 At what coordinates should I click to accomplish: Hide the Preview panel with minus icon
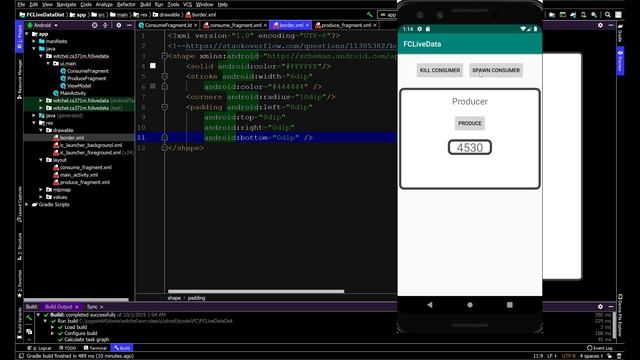tap(611, 25)
